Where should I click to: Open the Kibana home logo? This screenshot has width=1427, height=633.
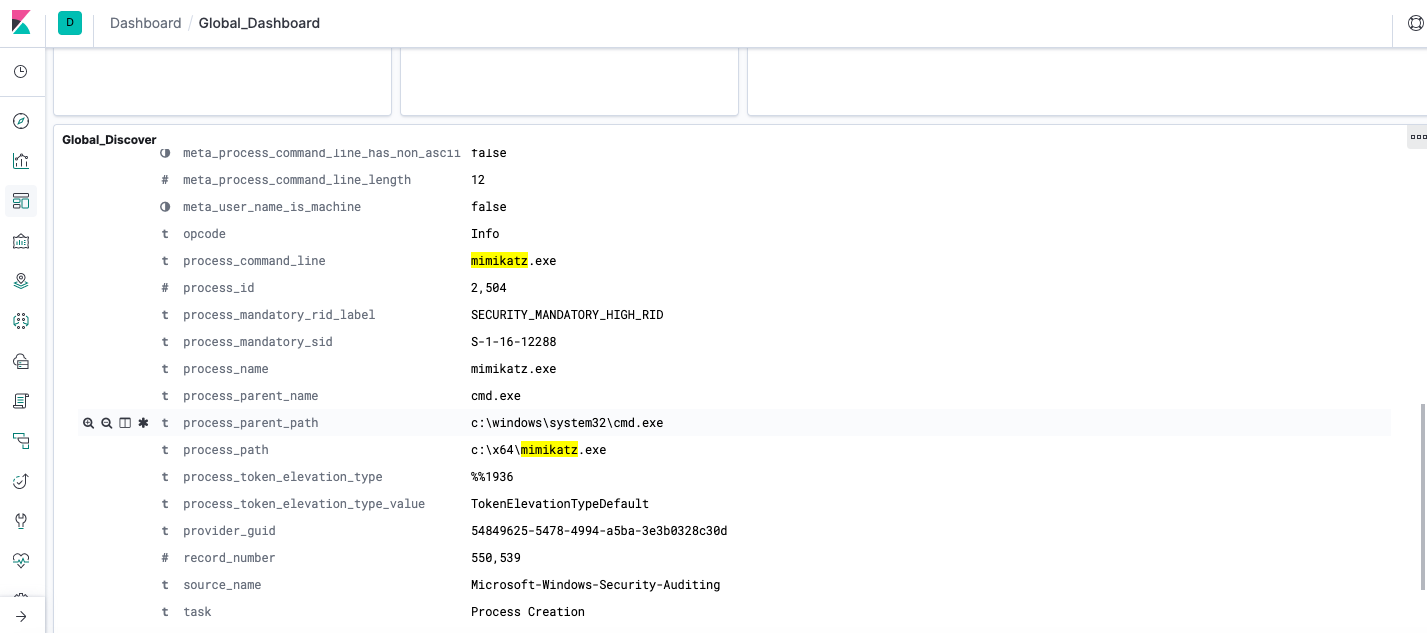pyautogui.click(x=21, y=22)
